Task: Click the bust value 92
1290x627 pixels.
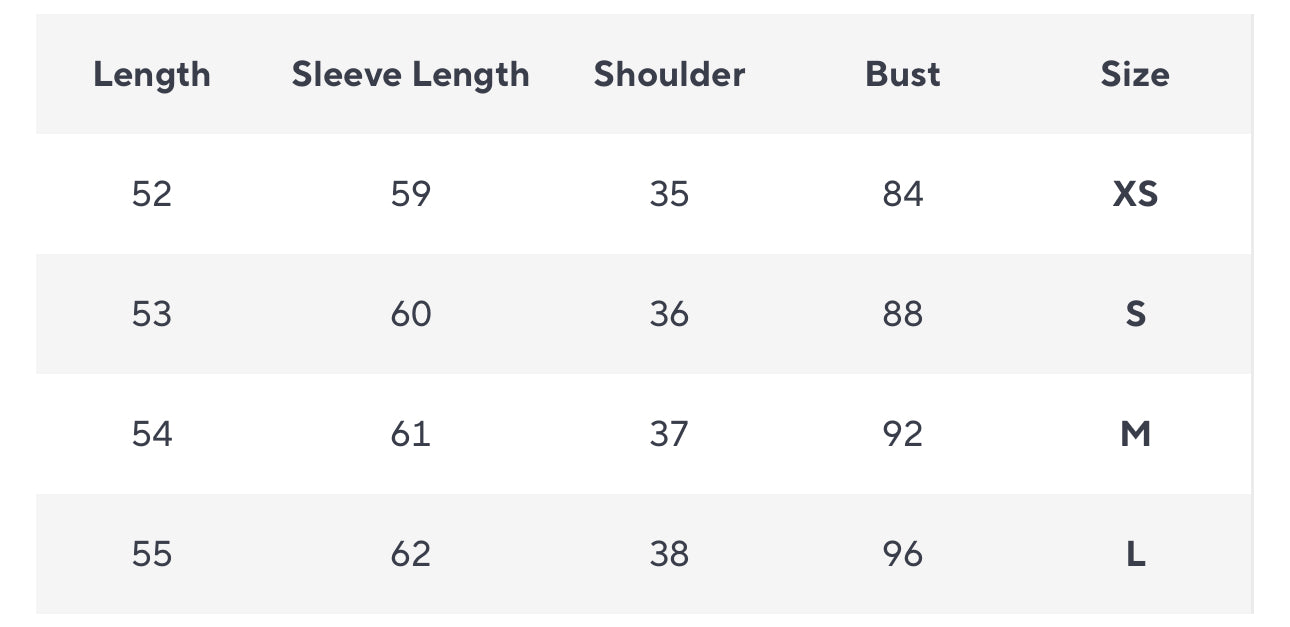Action: tap(903, 434)
